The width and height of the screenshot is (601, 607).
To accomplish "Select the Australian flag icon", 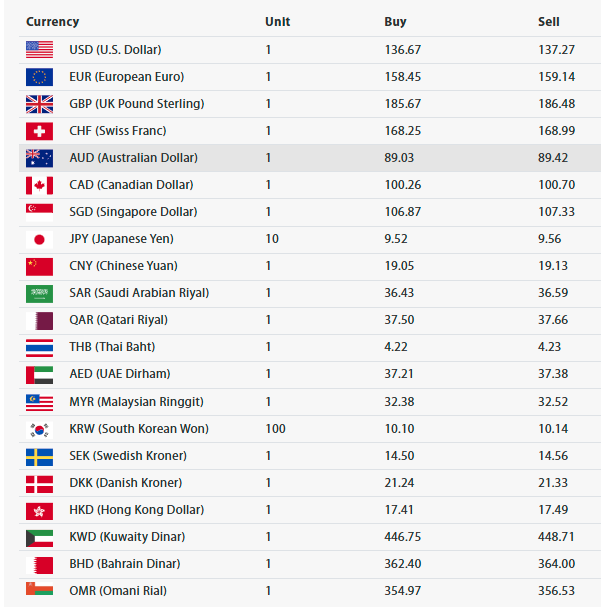I will 39,158.
